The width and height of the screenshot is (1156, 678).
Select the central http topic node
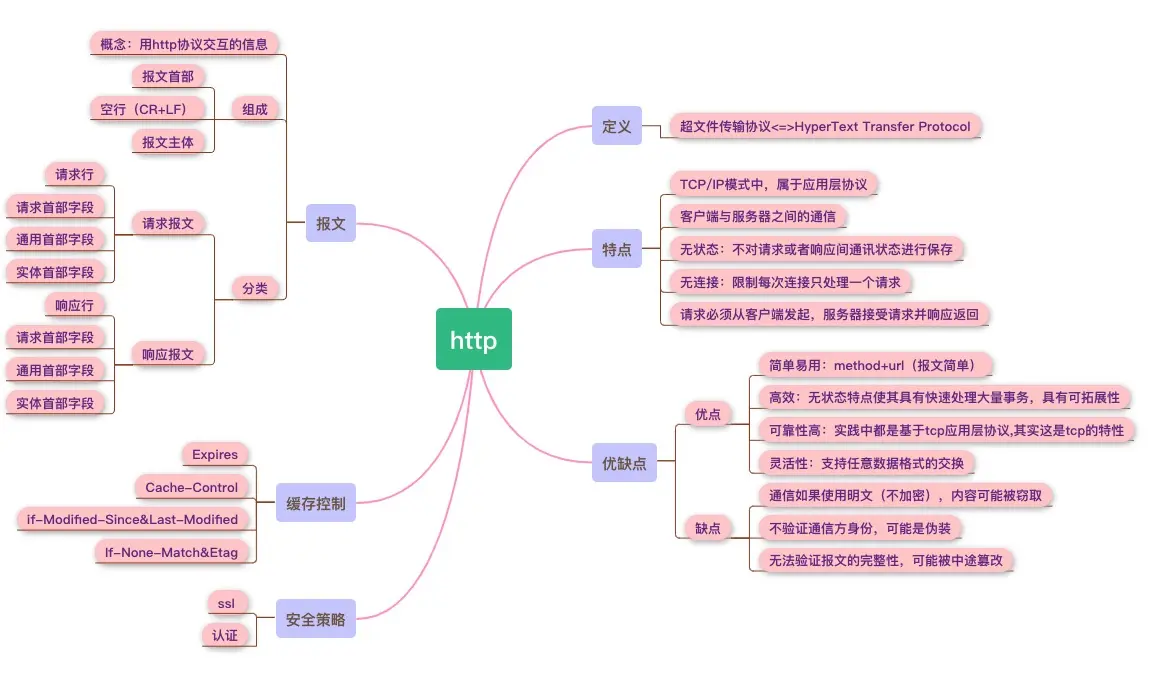point(473,339)
